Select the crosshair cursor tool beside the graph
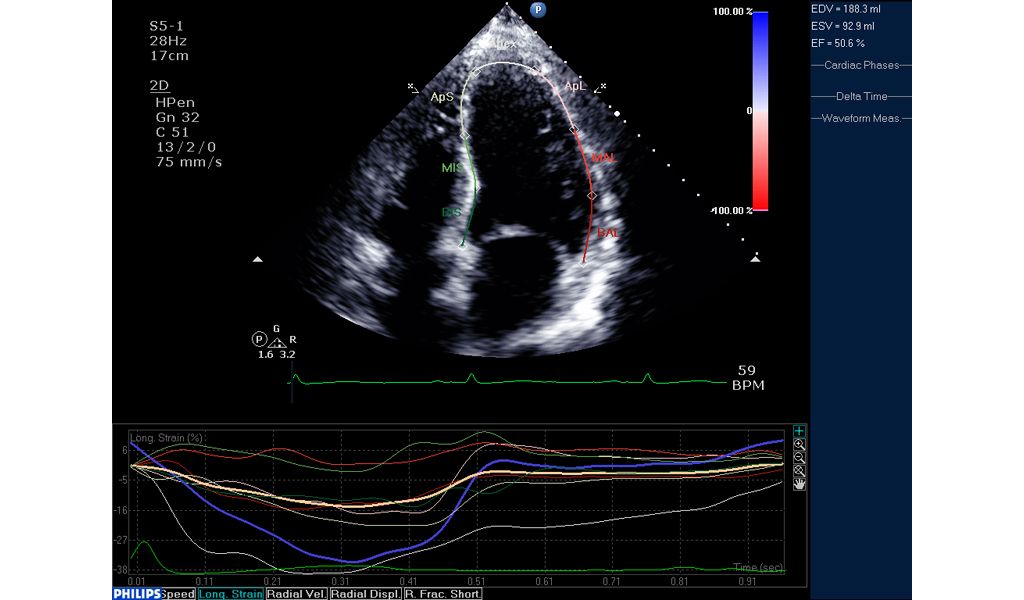Screen dimensions: 1024x600 [799, 431]
